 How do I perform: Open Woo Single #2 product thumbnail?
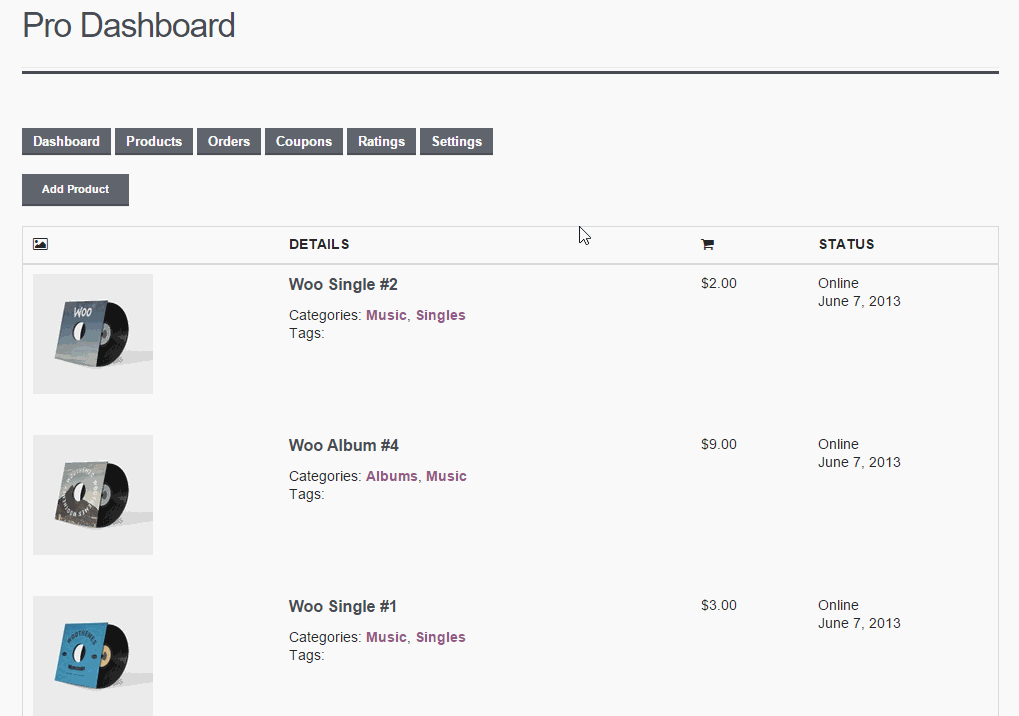pos(93,334)
